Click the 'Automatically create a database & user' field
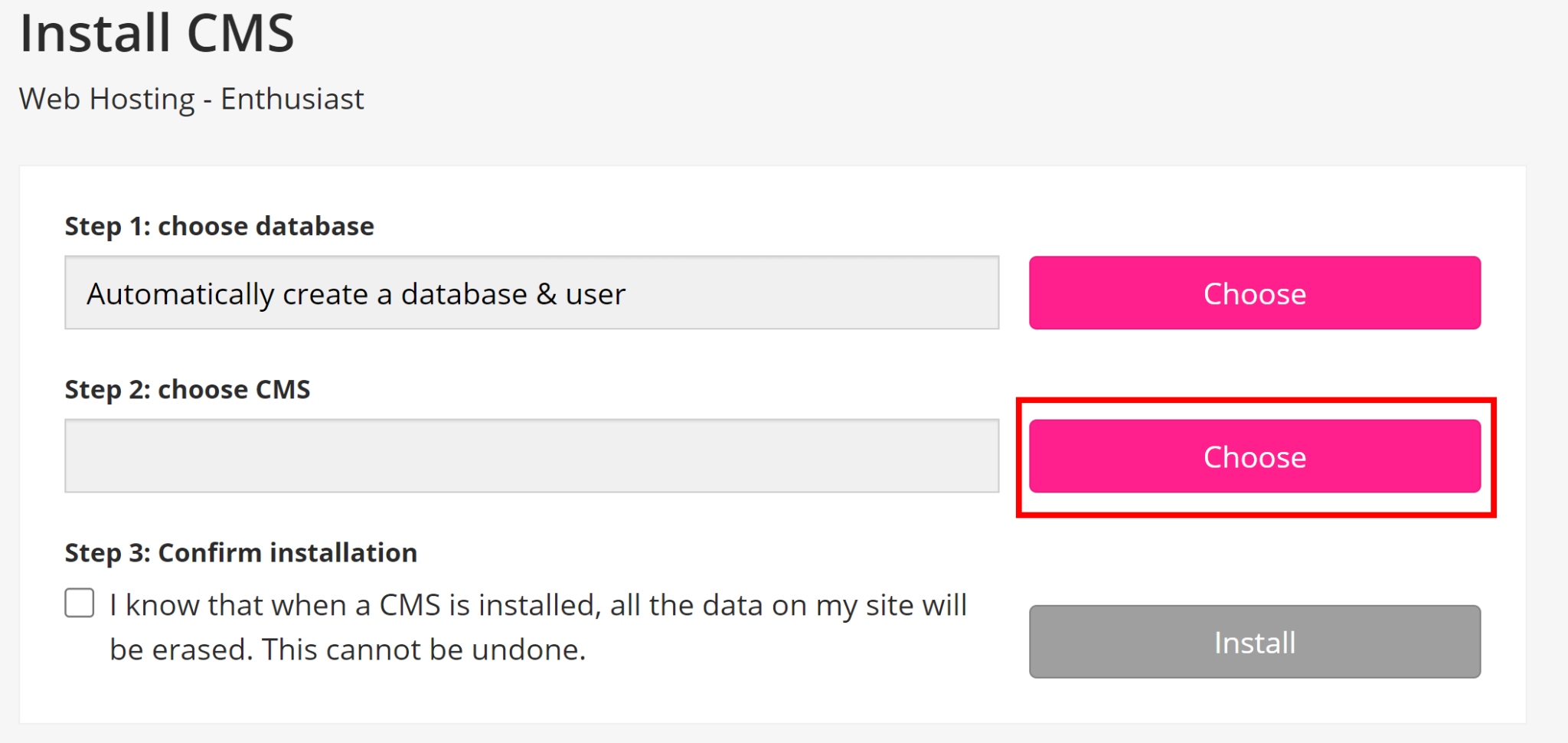Image resolution: width=1568 pixels, height=743 pixels. 531,293
